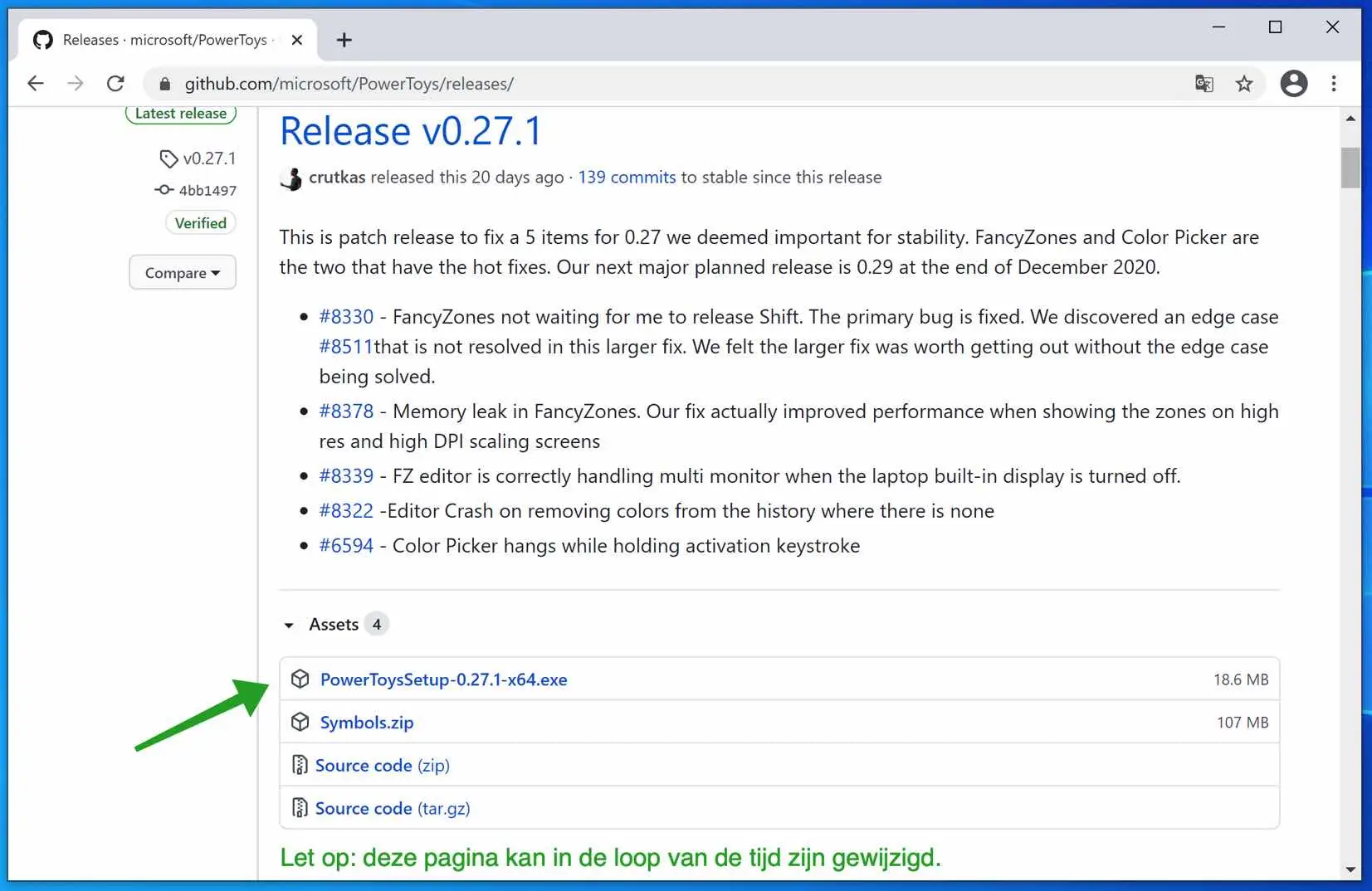
Task: Close the Releases PowerToys tab
Action: (x=297, y=40)
